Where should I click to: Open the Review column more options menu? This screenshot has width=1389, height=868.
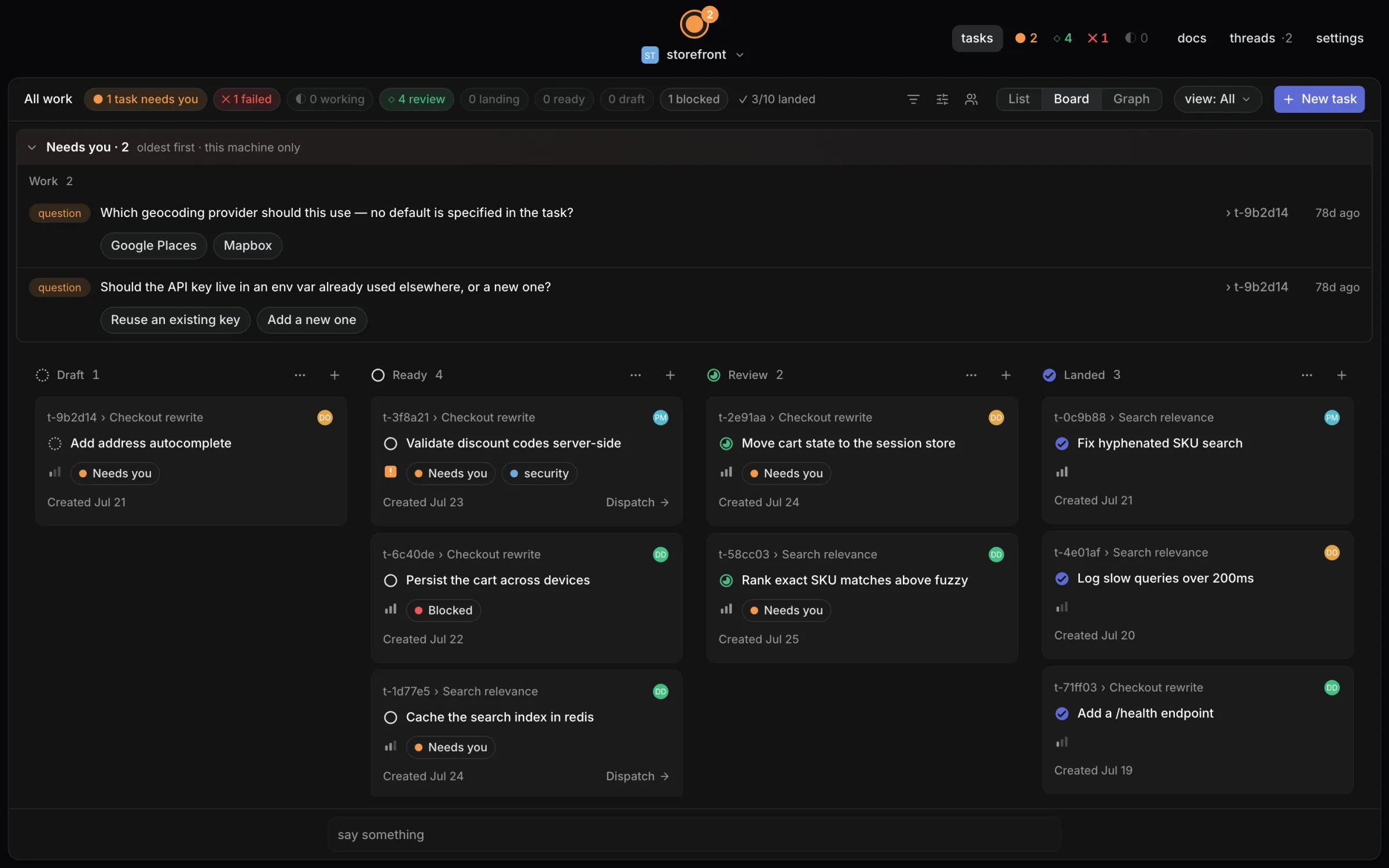point(971,375)
